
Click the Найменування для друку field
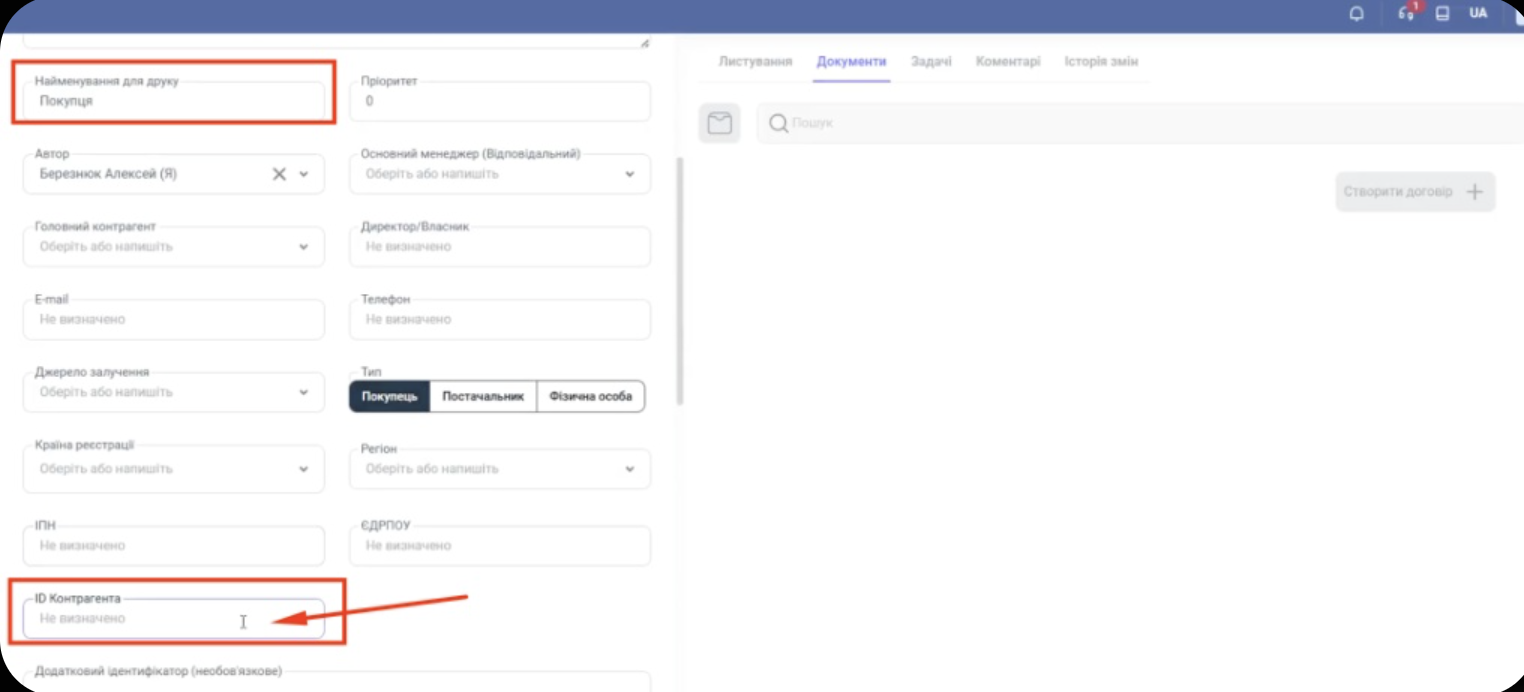(175, 101)
